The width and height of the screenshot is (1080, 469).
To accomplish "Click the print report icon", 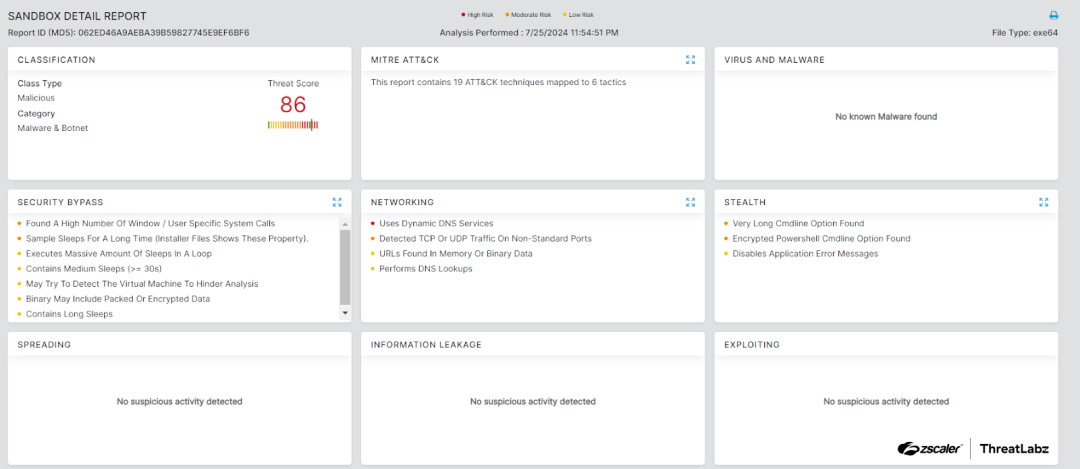I will [1053, 15].
